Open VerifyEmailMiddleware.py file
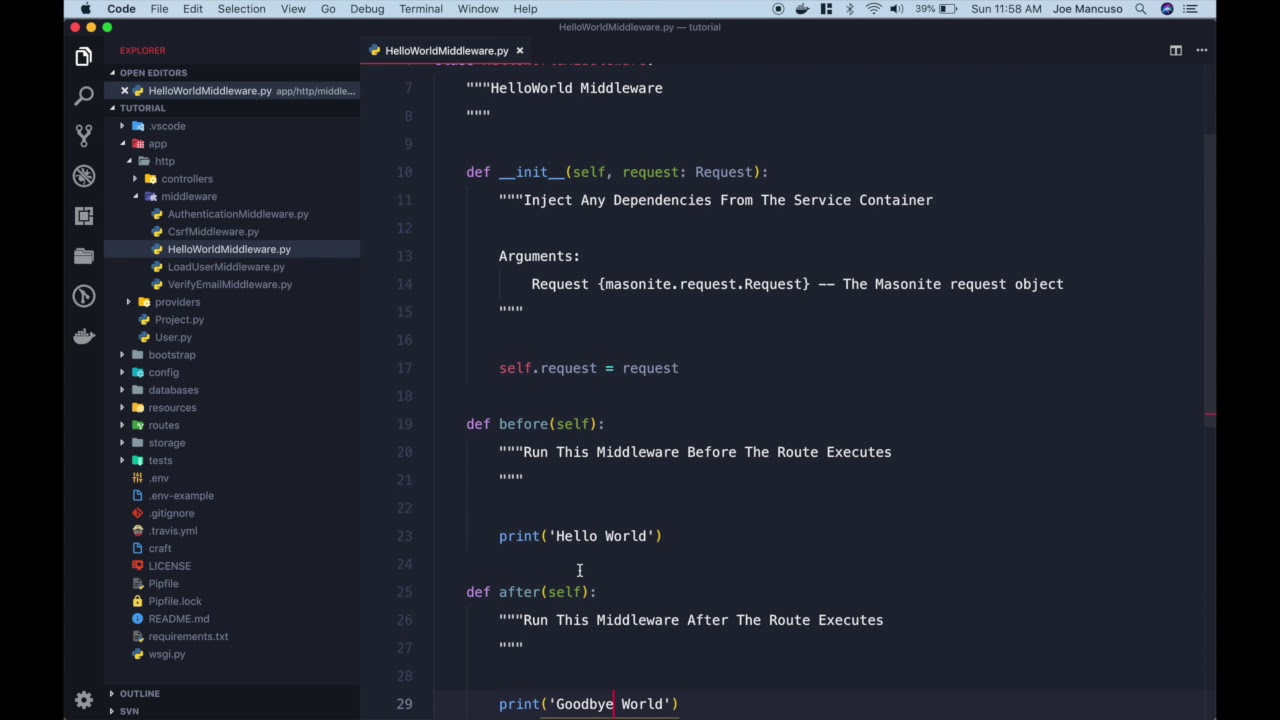The image size is (1280, 720). pyautogui.click(x=230, y=285)
